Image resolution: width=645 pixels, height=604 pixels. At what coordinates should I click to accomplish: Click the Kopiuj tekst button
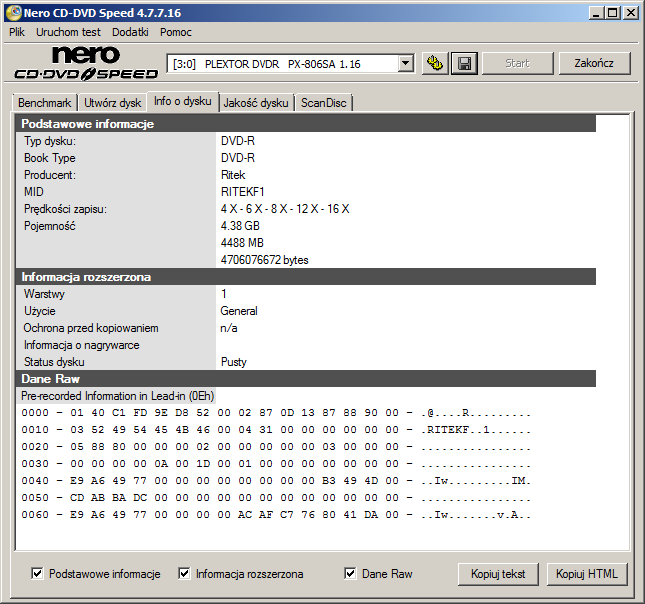pyautogui.click(x=498, y=574)
